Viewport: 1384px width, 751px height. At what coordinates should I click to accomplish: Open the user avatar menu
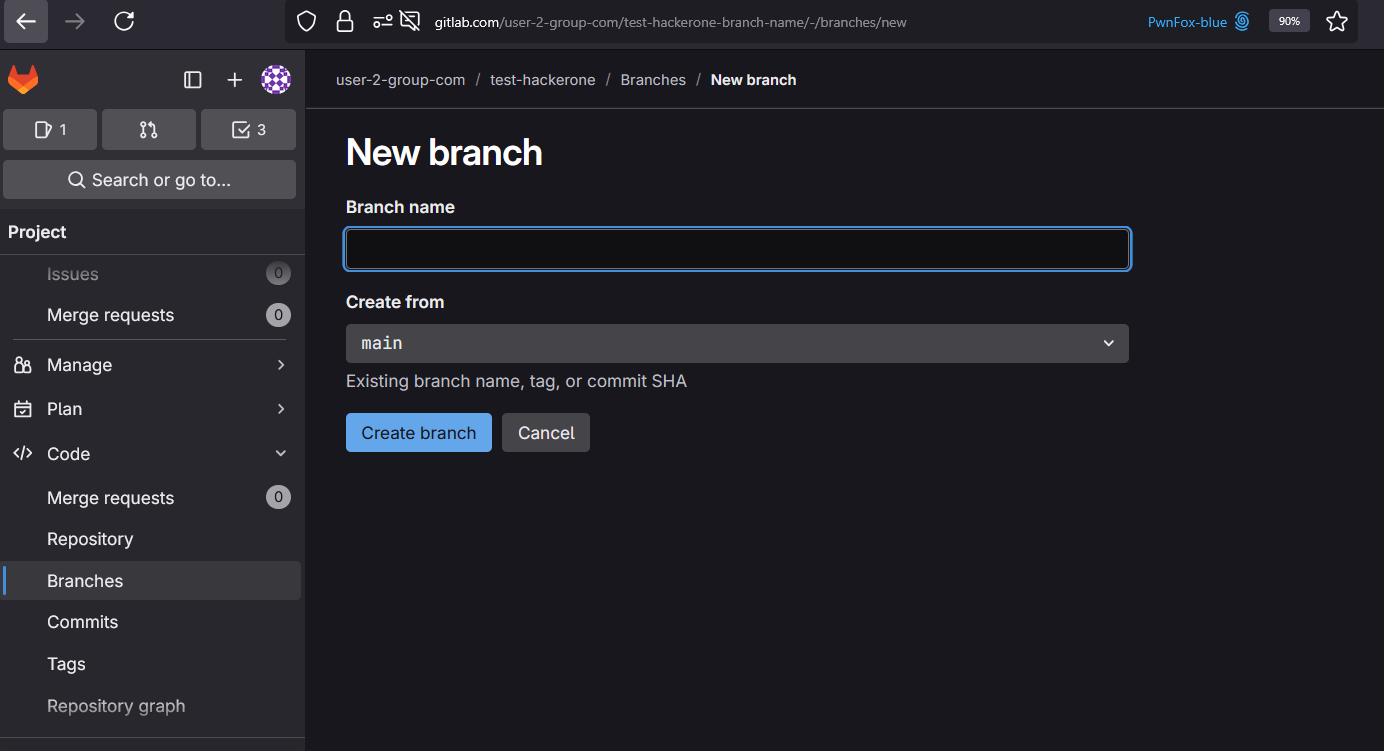[x=276, y=80]
